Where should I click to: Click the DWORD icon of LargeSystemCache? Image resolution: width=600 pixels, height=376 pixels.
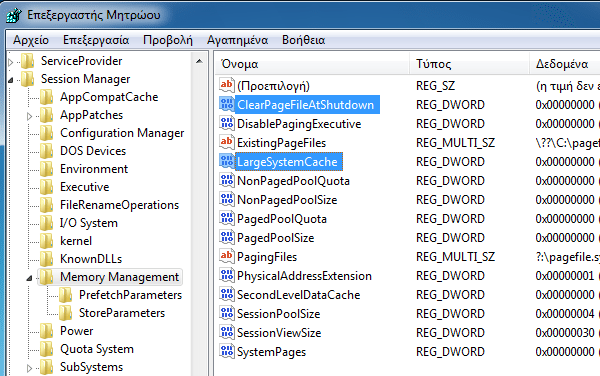(x=227, y=161)
